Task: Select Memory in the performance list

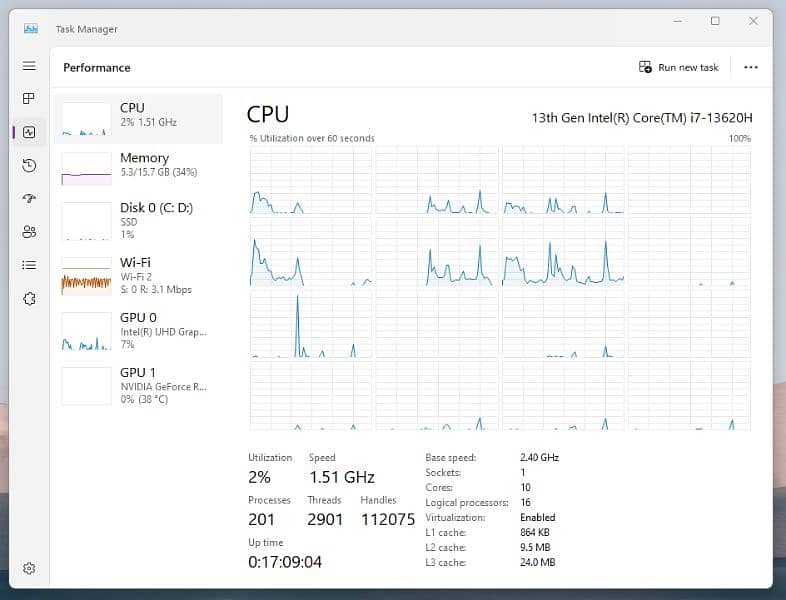Action: 138,169
